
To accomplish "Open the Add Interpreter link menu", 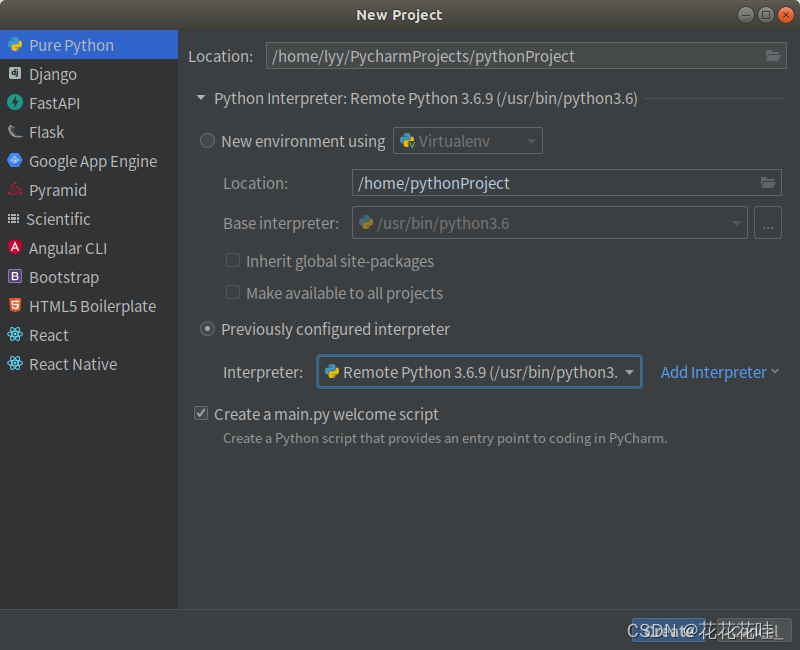I will point(720,372).
